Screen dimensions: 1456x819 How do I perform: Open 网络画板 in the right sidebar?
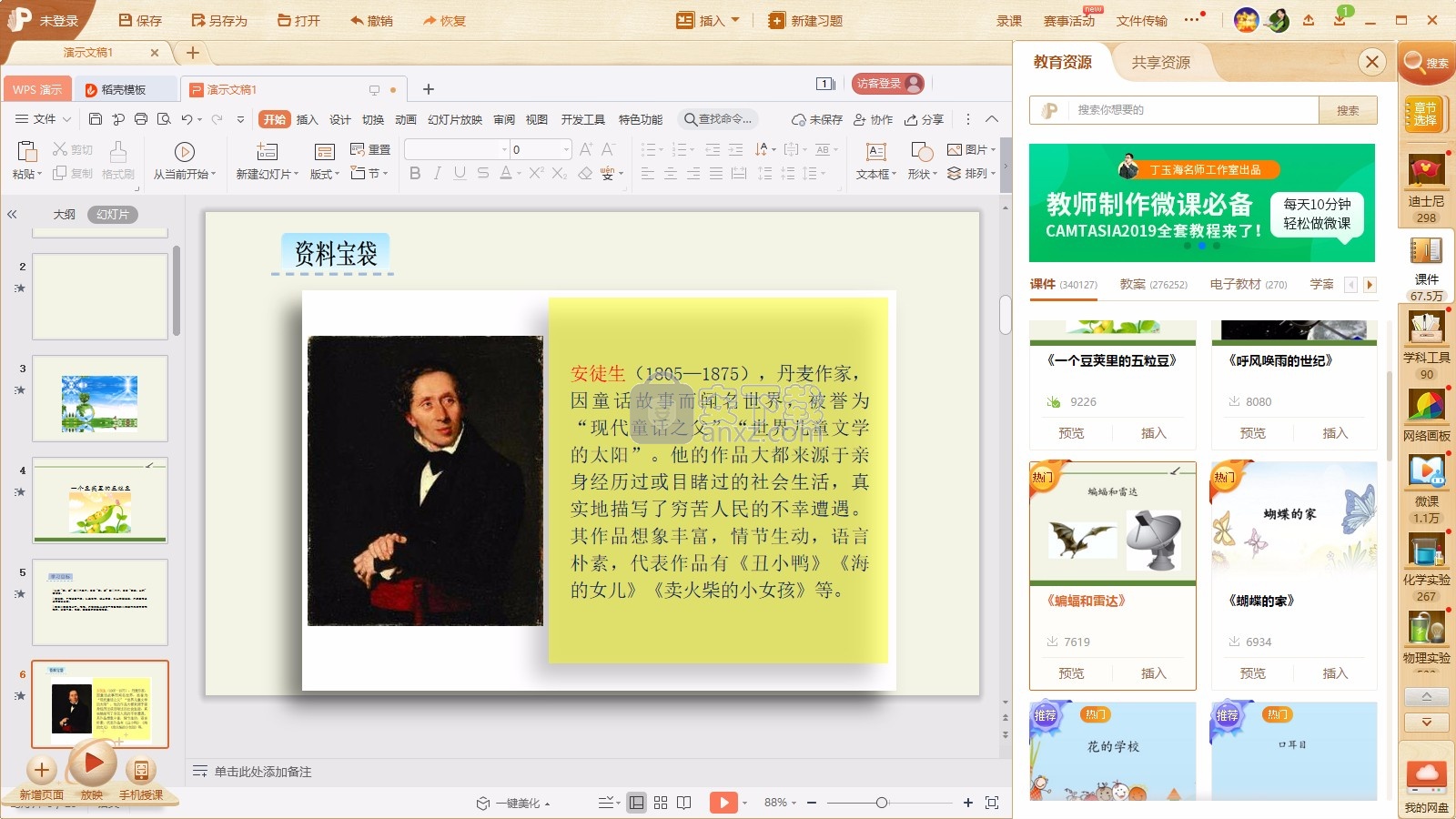[1426, 415]
